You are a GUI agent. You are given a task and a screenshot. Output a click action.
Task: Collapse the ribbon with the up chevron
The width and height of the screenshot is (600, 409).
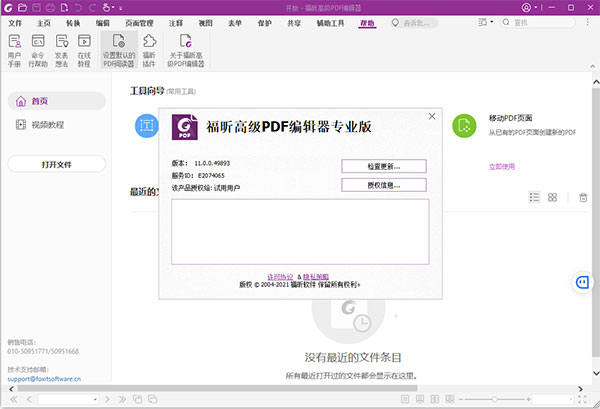pyautogui.click(x=592, y=66)
